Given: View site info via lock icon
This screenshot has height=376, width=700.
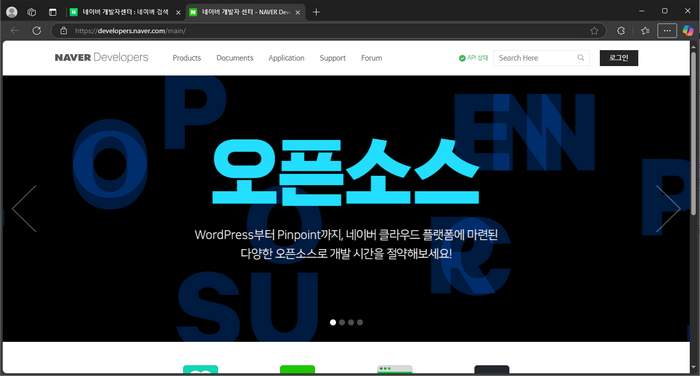Looking at the screenshot, I should pyautogui.click(x=64, y=30).
